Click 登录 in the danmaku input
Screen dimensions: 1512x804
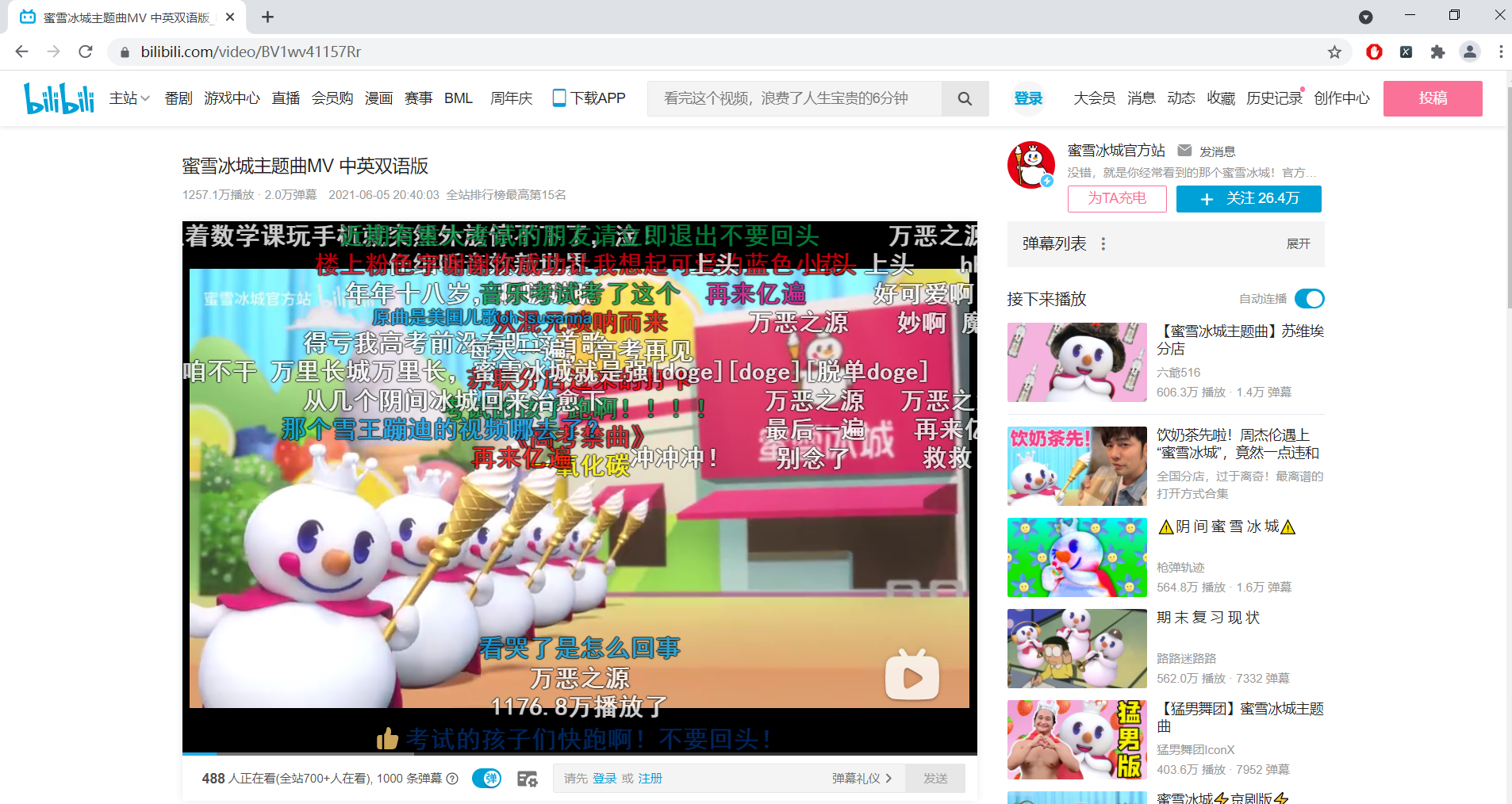pos(604,779)
